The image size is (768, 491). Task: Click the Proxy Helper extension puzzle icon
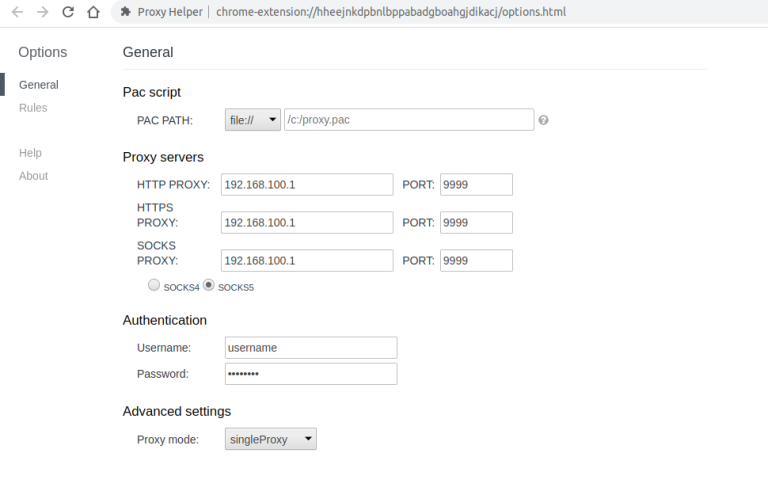click(126, 12)
